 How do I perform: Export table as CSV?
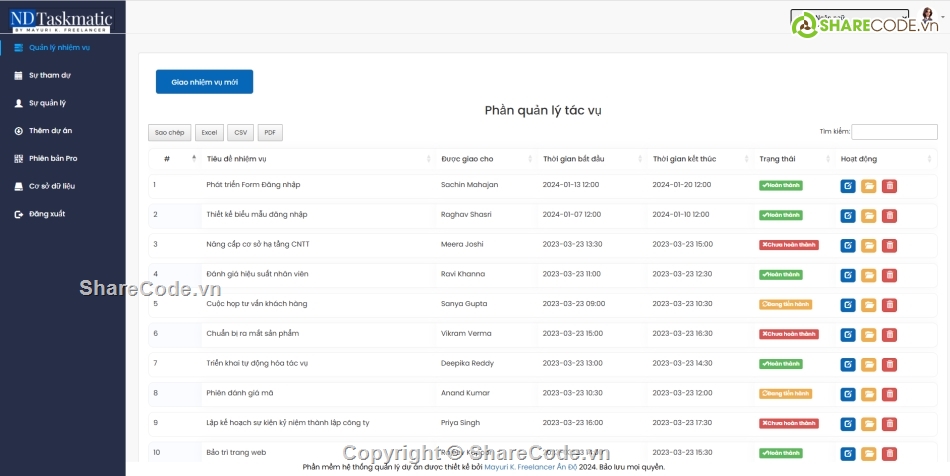pyautogui.click(x=241, y=133)
